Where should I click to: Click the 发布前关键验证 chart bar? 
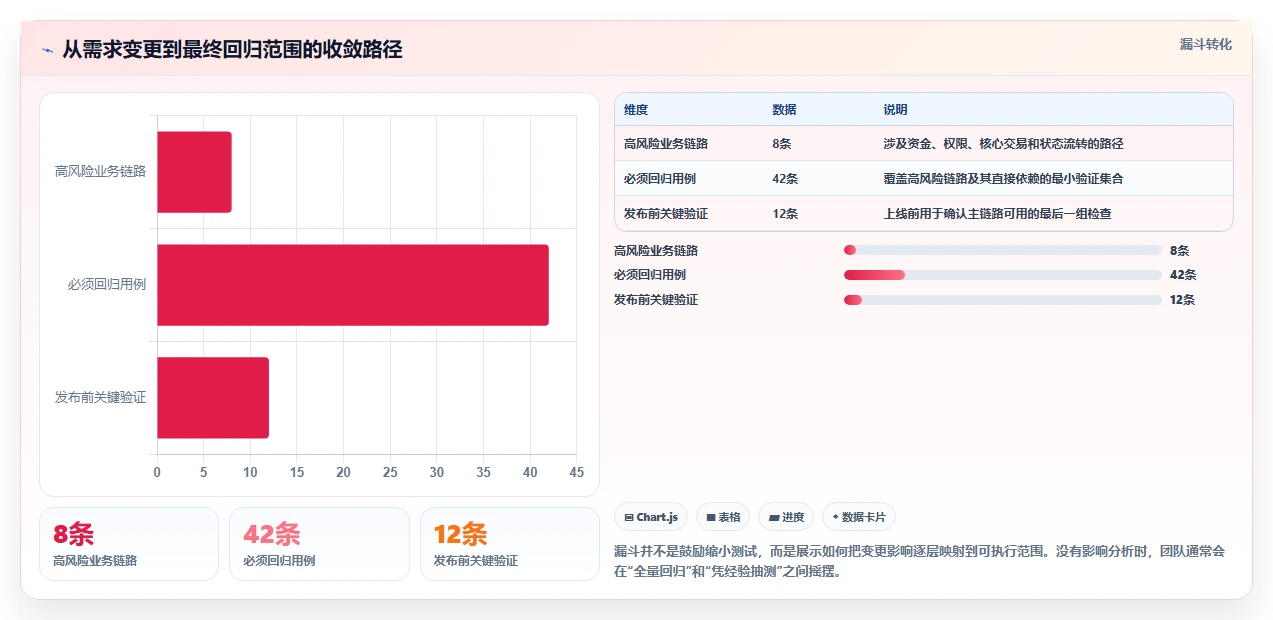[x=213, y=397]
